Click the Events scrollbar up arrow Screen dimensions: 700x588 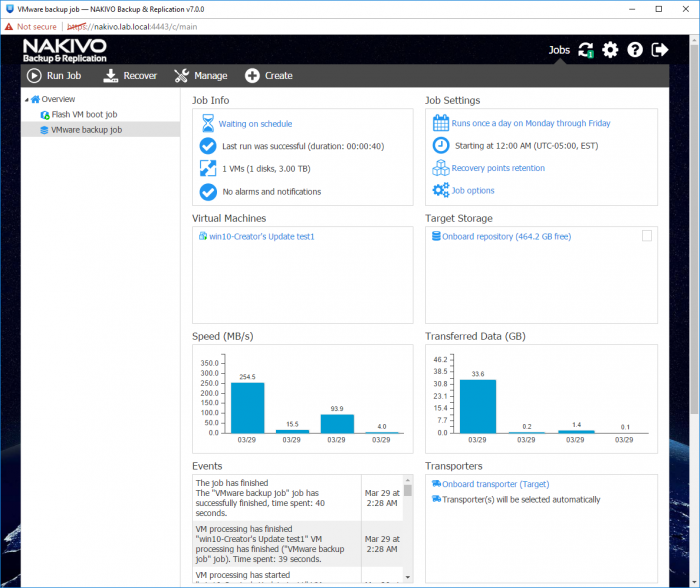(408, 480)
